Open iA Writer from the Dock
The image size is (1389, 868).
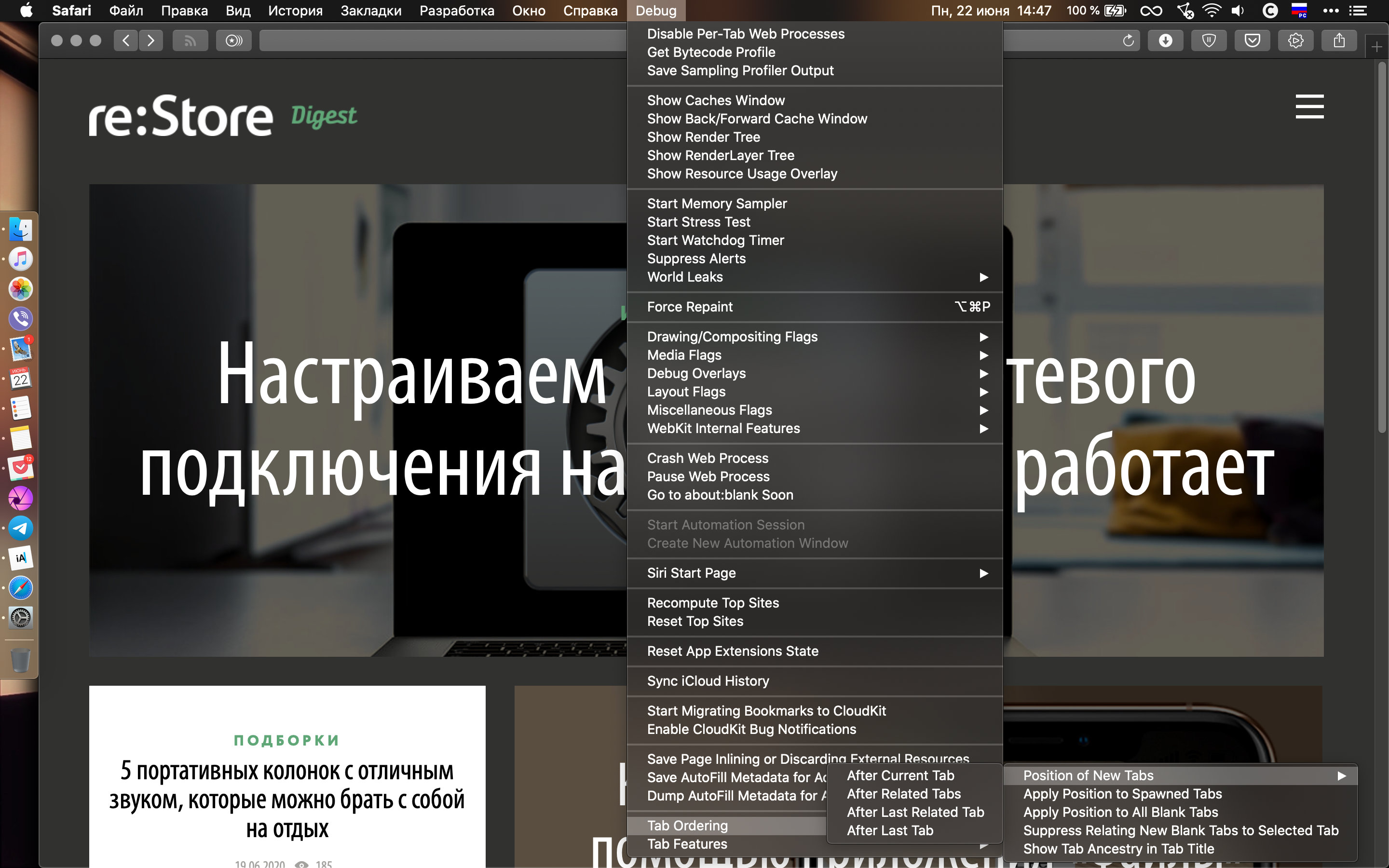[x=21, y=558]
